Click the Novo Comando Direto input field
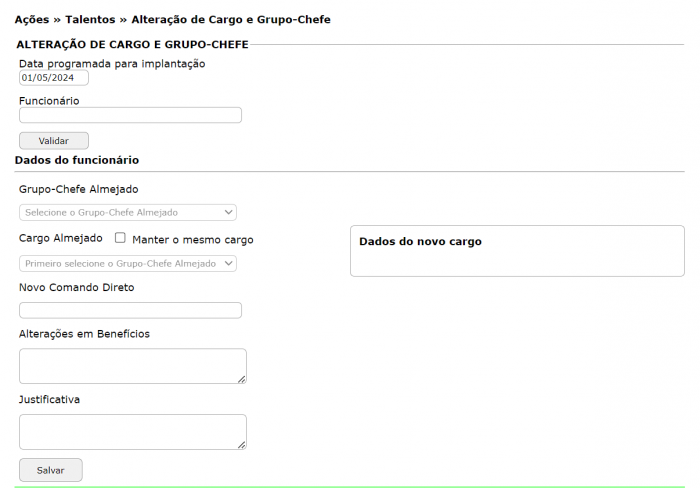The height and width of the screenshot is (488, 700). click(x=130, y=310)
